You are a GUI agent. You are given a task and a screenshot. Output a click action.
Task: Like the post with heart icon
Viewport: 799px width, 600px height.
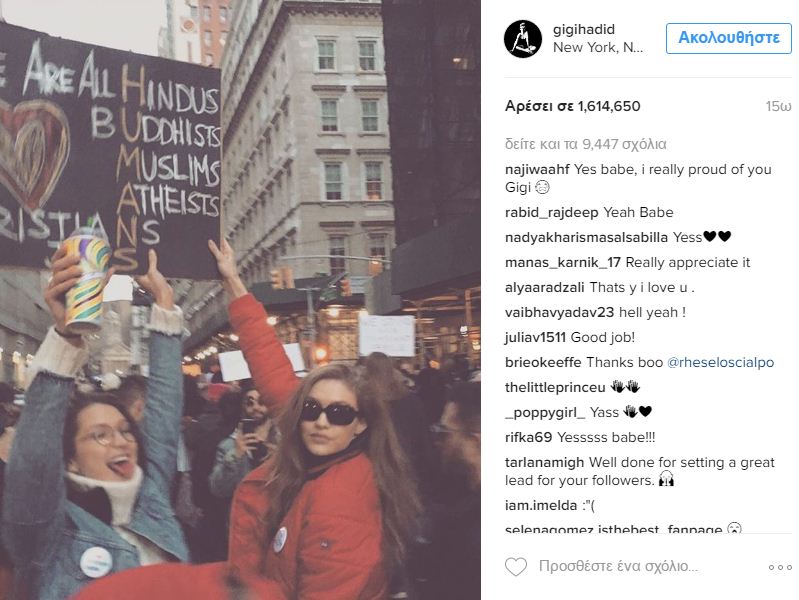tap(516, 567)
